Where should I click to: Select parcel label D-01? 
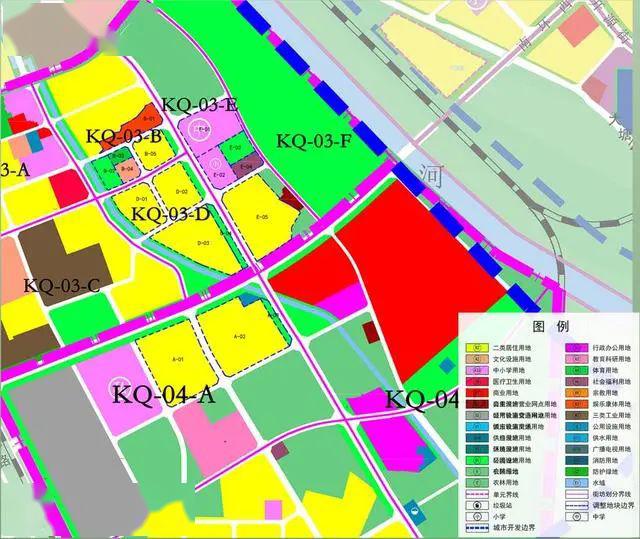(141, 199)
